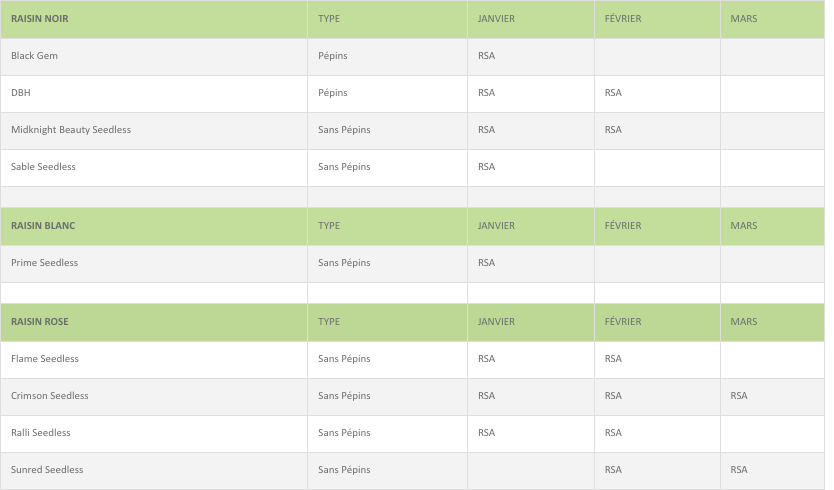Click the DBH row name
This screenshot has height=490, width=834.
(x=21, y=93)
